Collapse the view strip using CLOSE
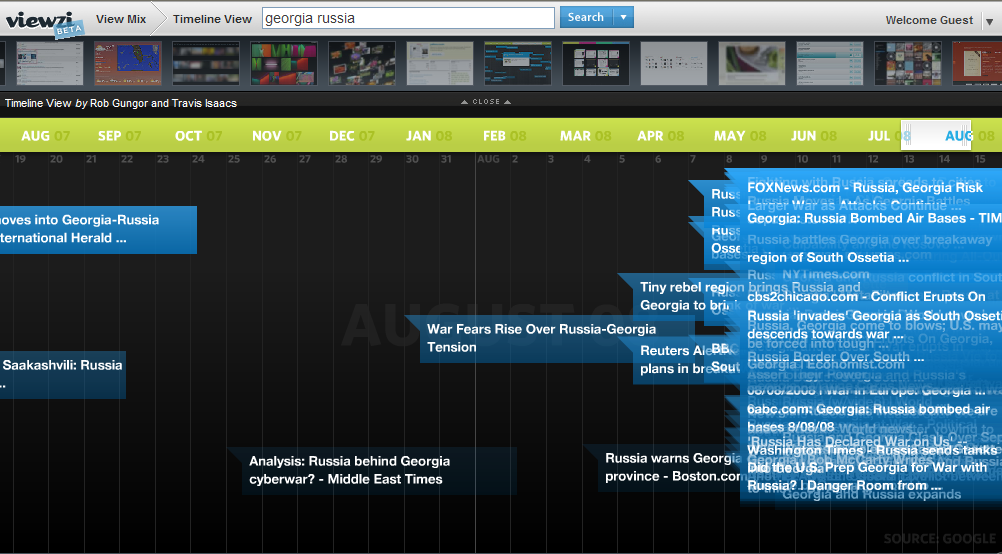 point(486,102)
